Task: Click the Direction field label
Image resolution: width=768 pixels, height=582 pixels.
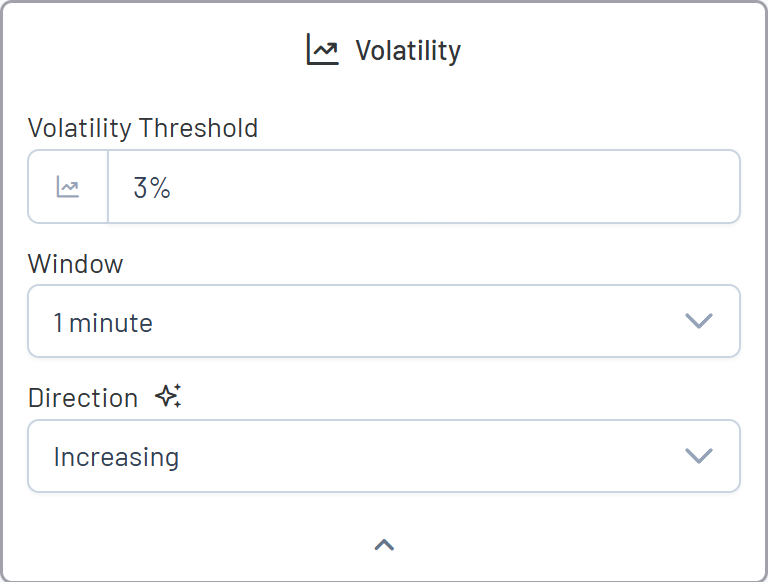Action: click(x=83, y=398)
